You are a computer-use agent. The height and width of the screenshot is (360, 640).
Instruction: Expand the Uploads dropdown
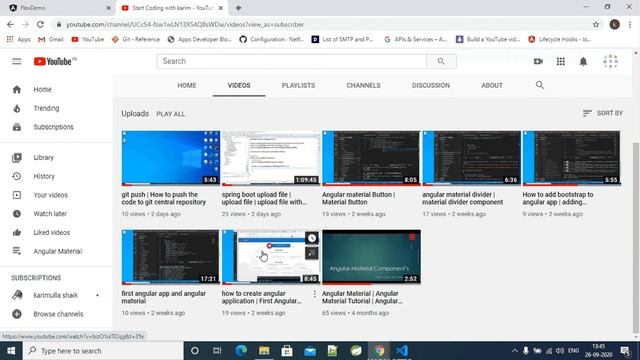pos(135,113)
